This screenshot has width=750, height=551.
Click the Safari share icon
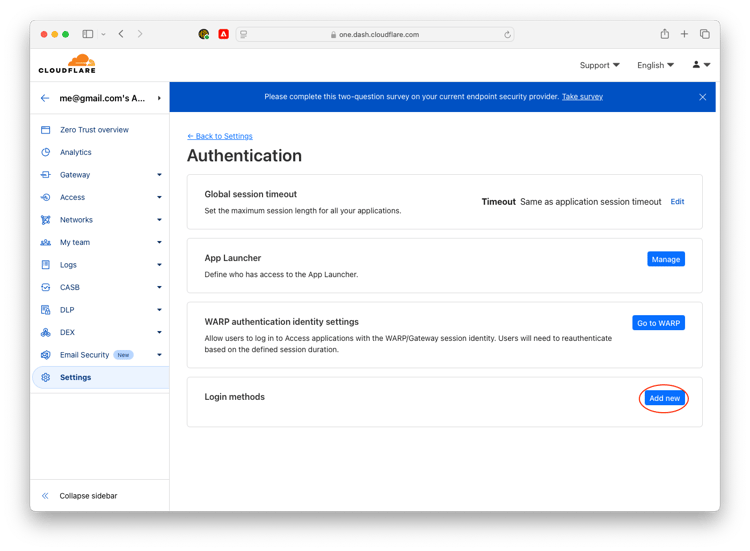coord(664,33)
